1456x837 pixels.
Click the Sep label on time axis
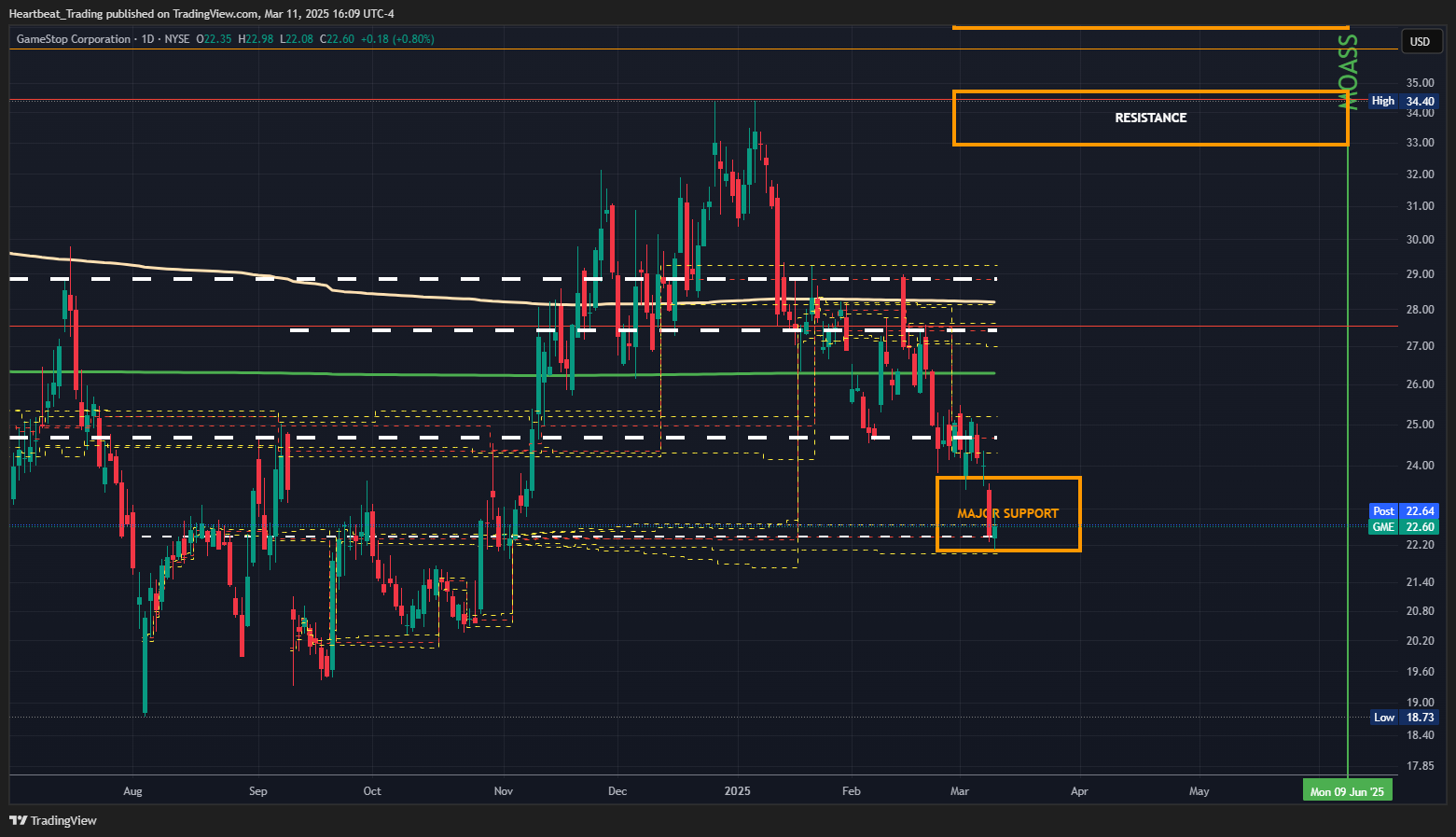pos(258,791)
